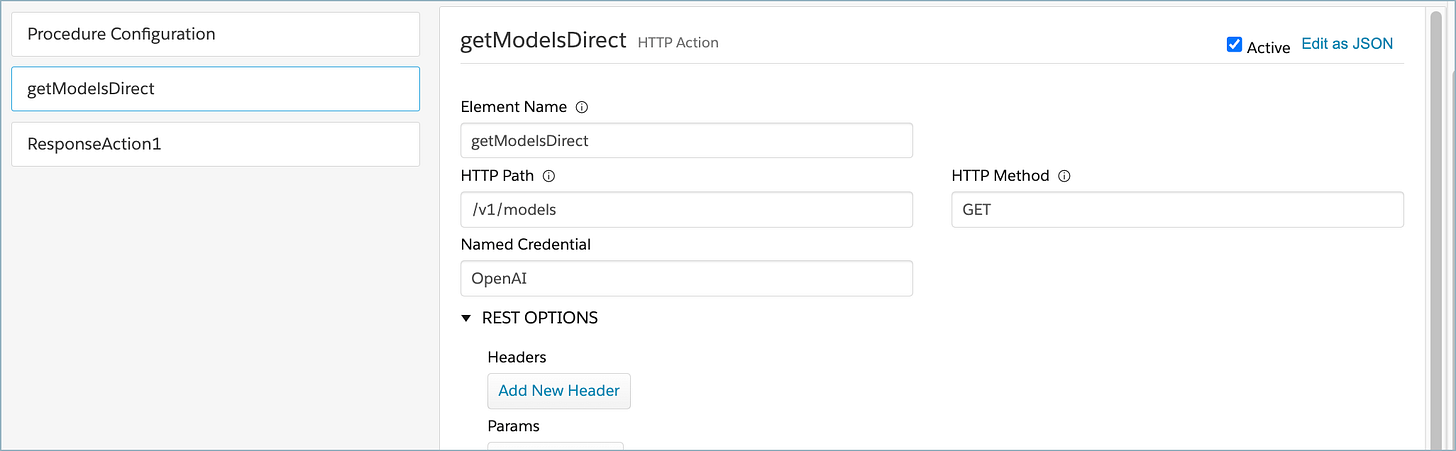This screenshot has height=451, width=1456.
Task: Click the HTTP Action subtitle text
Action: coord(678,43)
